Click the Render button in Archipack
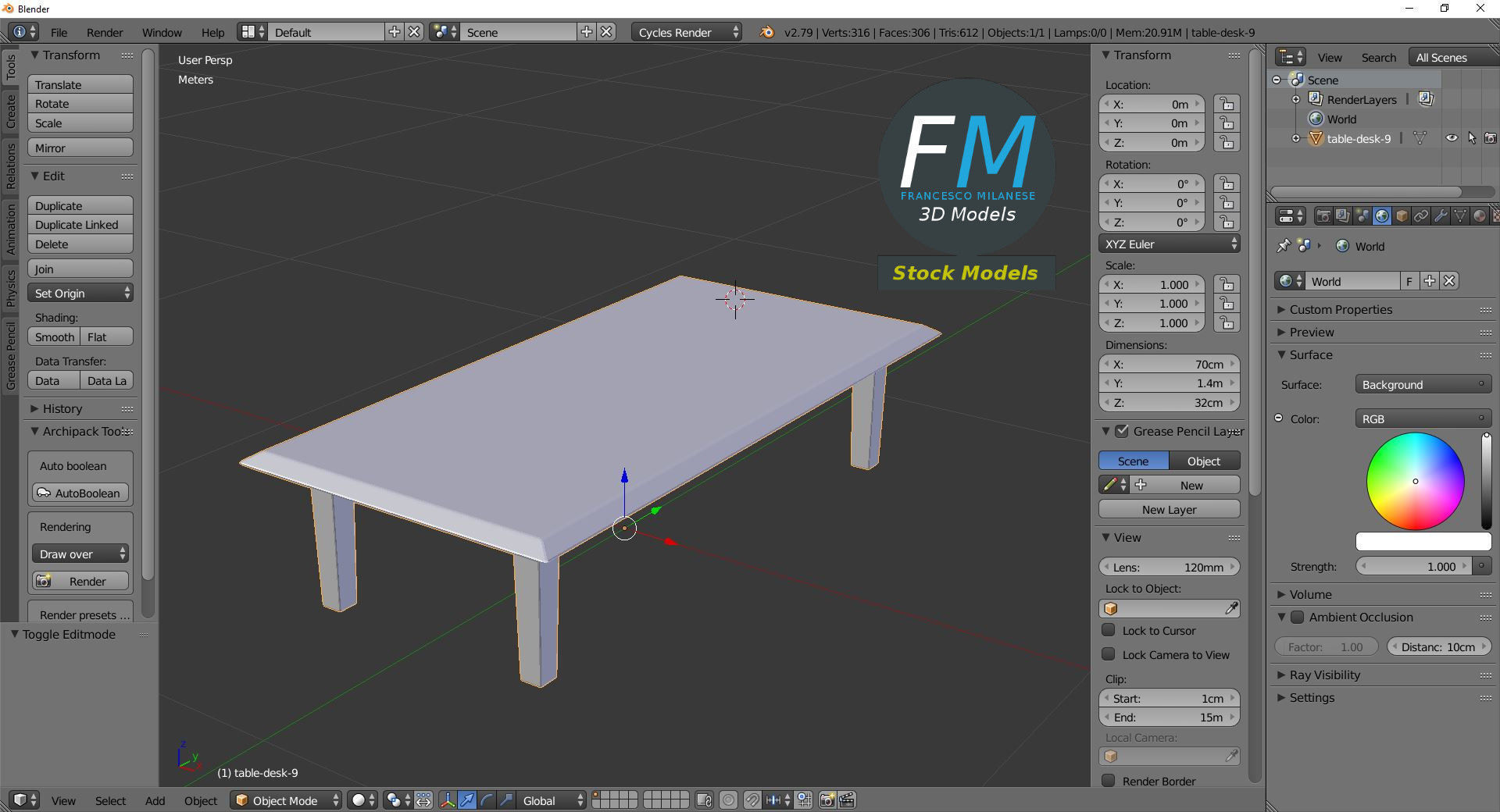Screen dimensions: 1500x812 click(80, 582)
